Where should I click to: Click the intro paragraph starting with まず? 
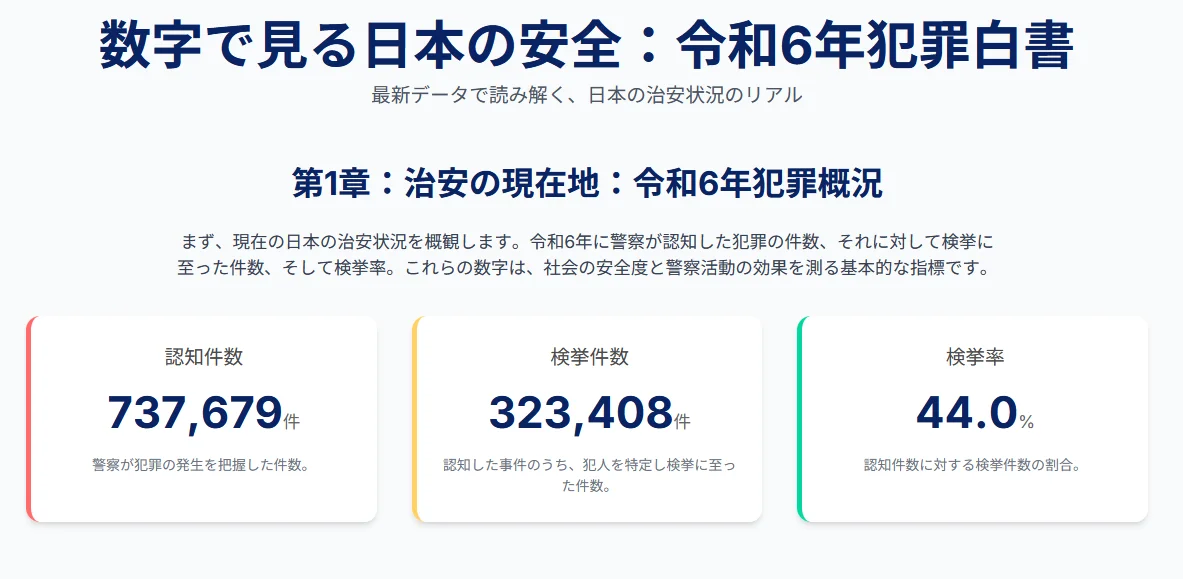pos(587,255)
